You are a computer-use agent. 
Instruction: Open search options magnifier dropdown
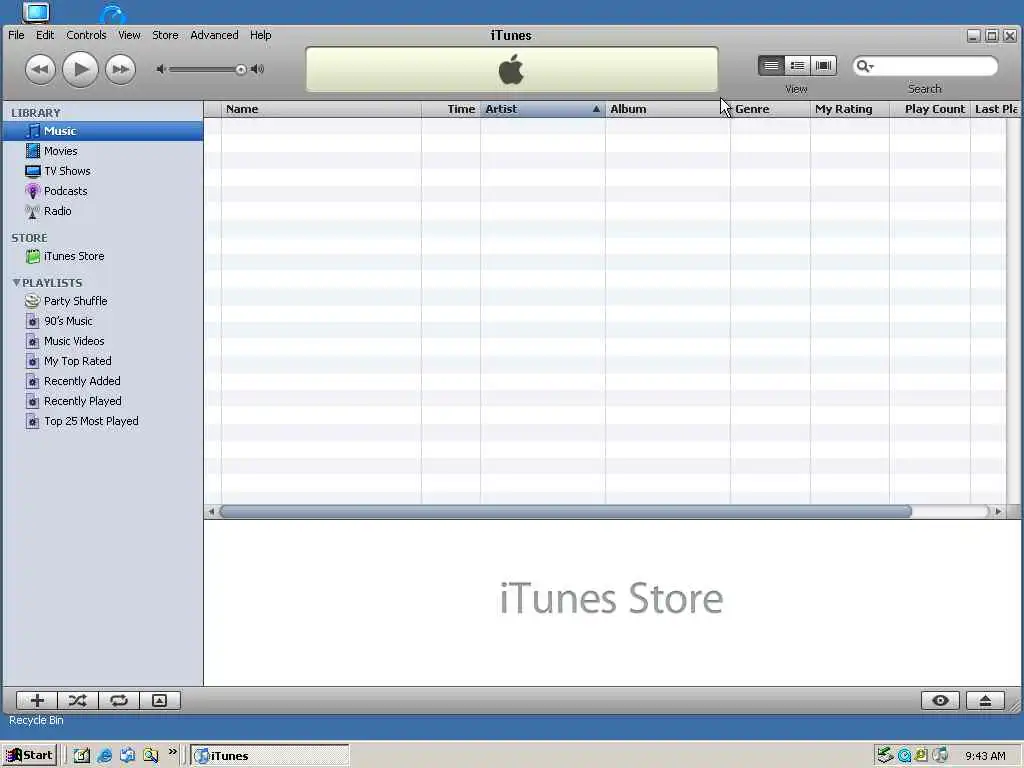pyautogui.click(x=865, y=66)
